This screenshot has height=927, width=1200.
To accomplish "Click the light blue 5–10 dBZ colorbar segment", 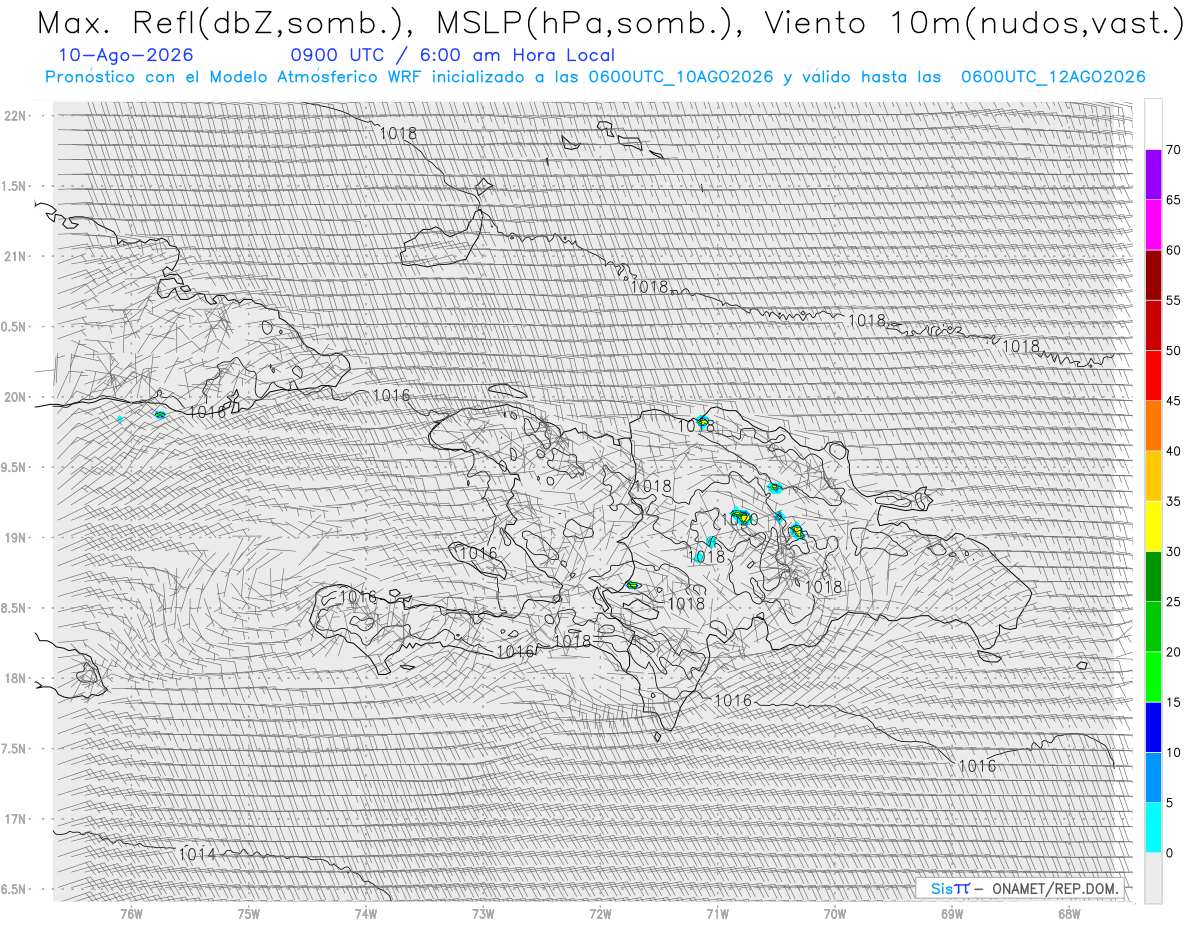I will coord(1154,777).
